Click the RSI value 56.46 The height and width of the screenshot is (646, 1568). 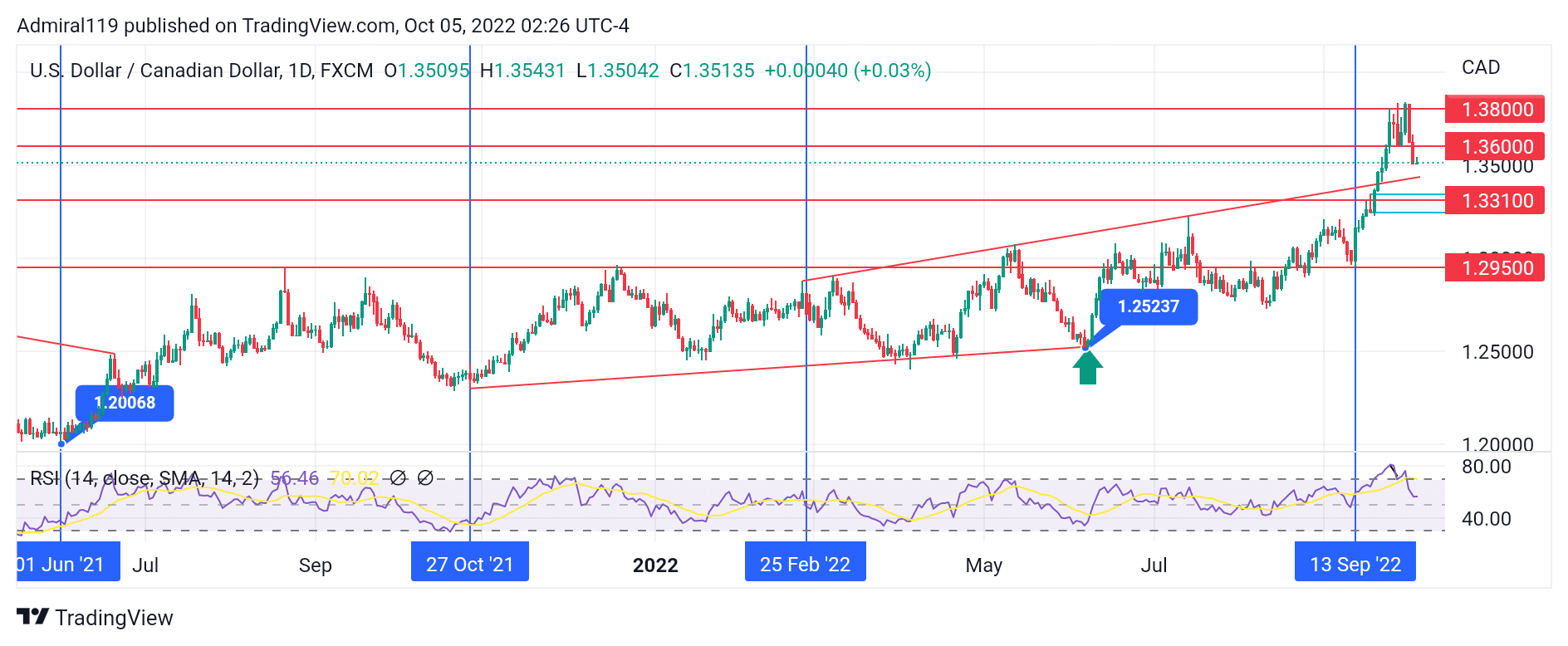pos(294,477)
